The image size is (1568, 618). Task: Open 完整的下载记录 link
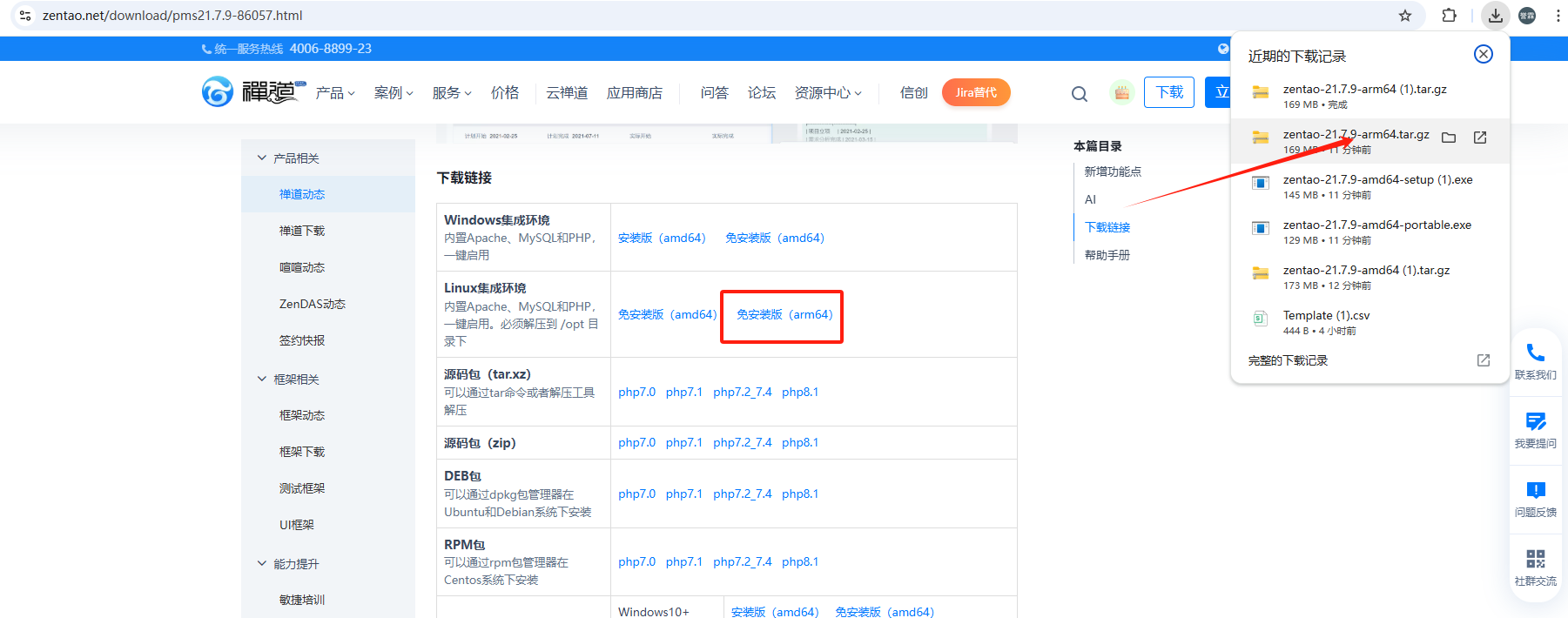[x=1288, y=360]
